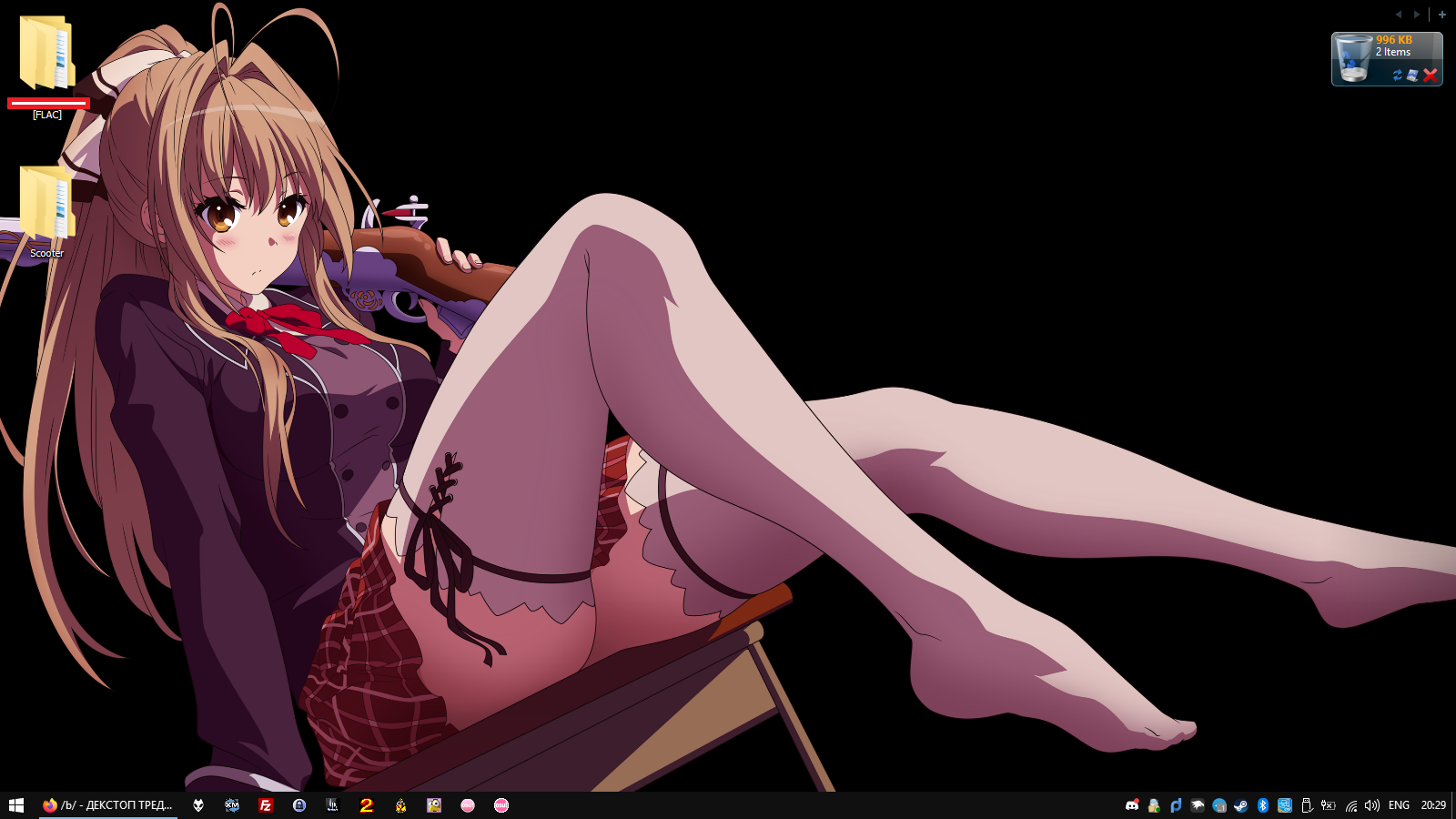
Task: Open the dark building icon on taskbar
Action: [x=333, y=805]
